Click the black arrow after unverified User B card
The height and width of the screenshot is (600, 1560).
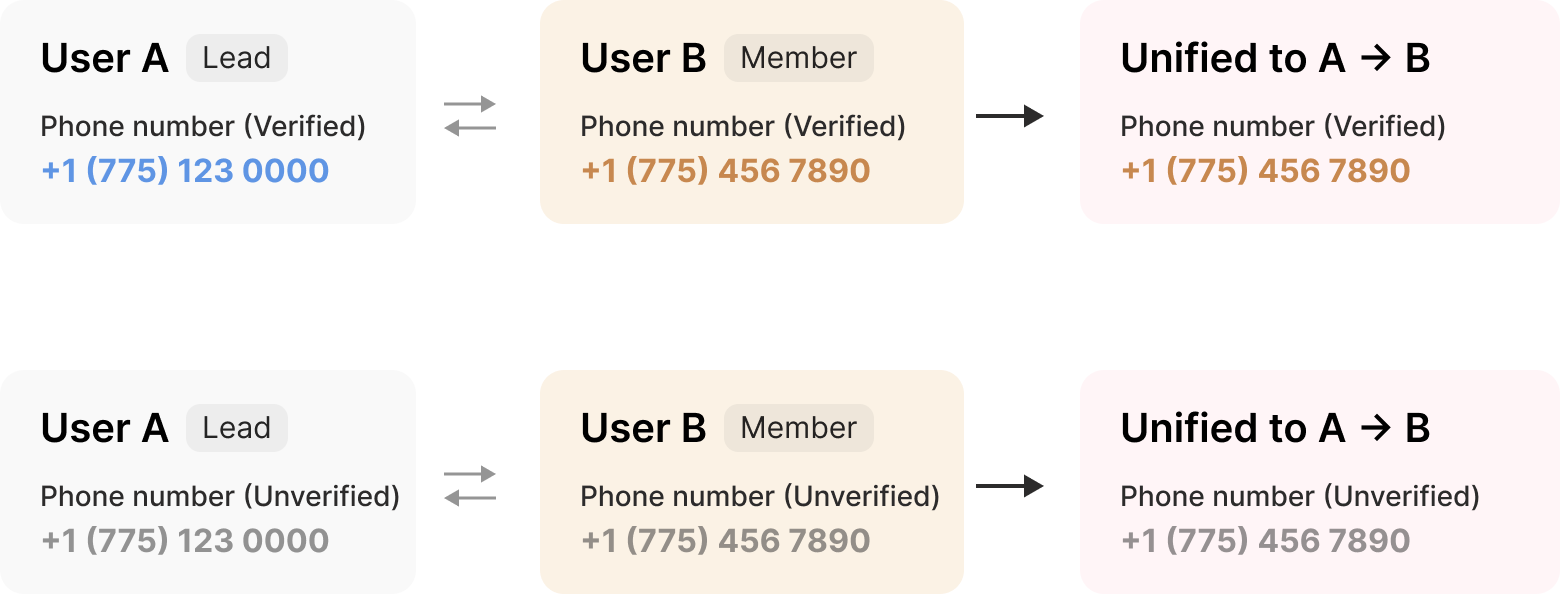point(1009,486)
